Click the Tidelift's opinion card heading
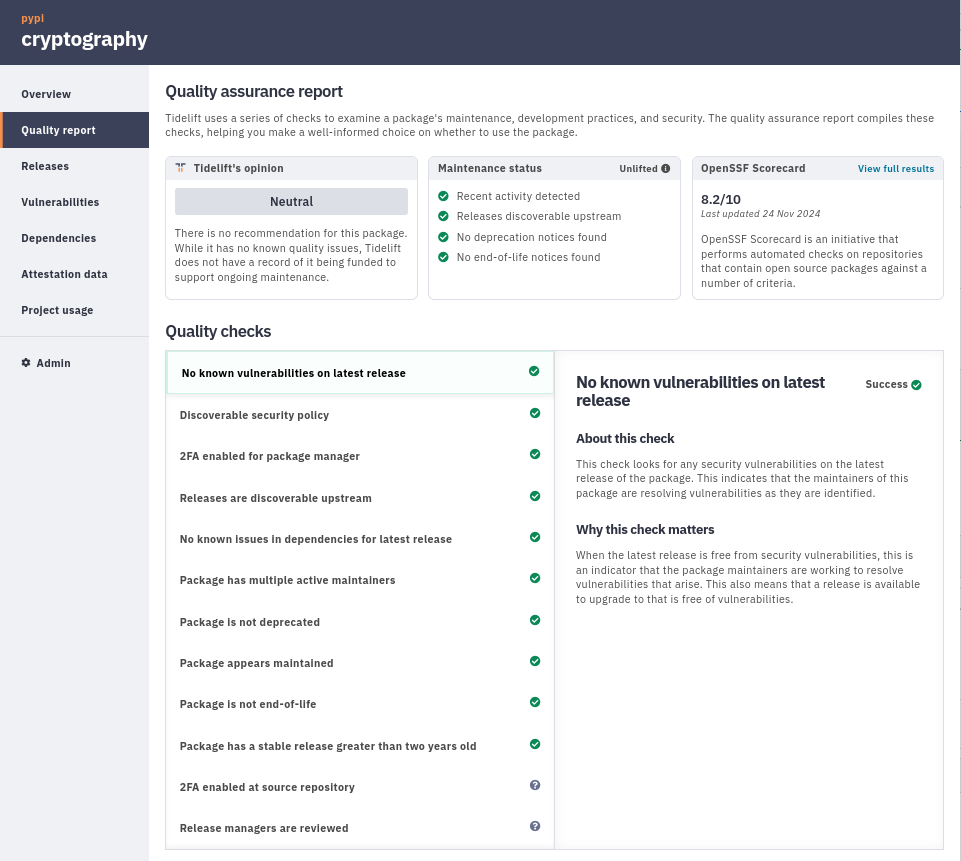The image size is (961, 861). coord(238,168)
